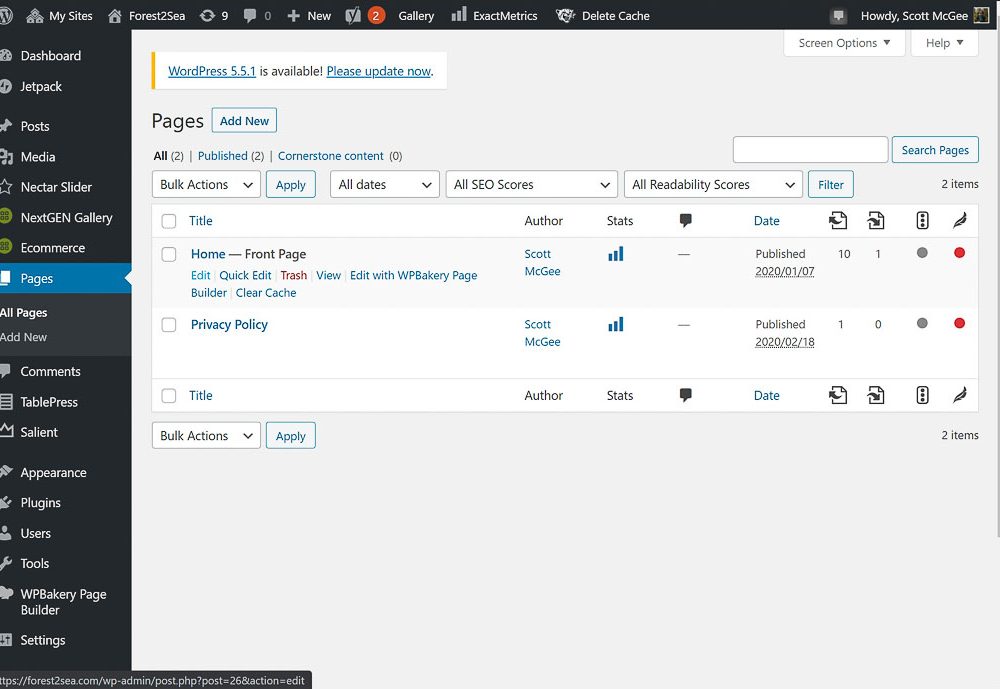This screenshot has width=1000, height=689.
Task: Click the comments column header bubble icon
Action: point(685,221)
